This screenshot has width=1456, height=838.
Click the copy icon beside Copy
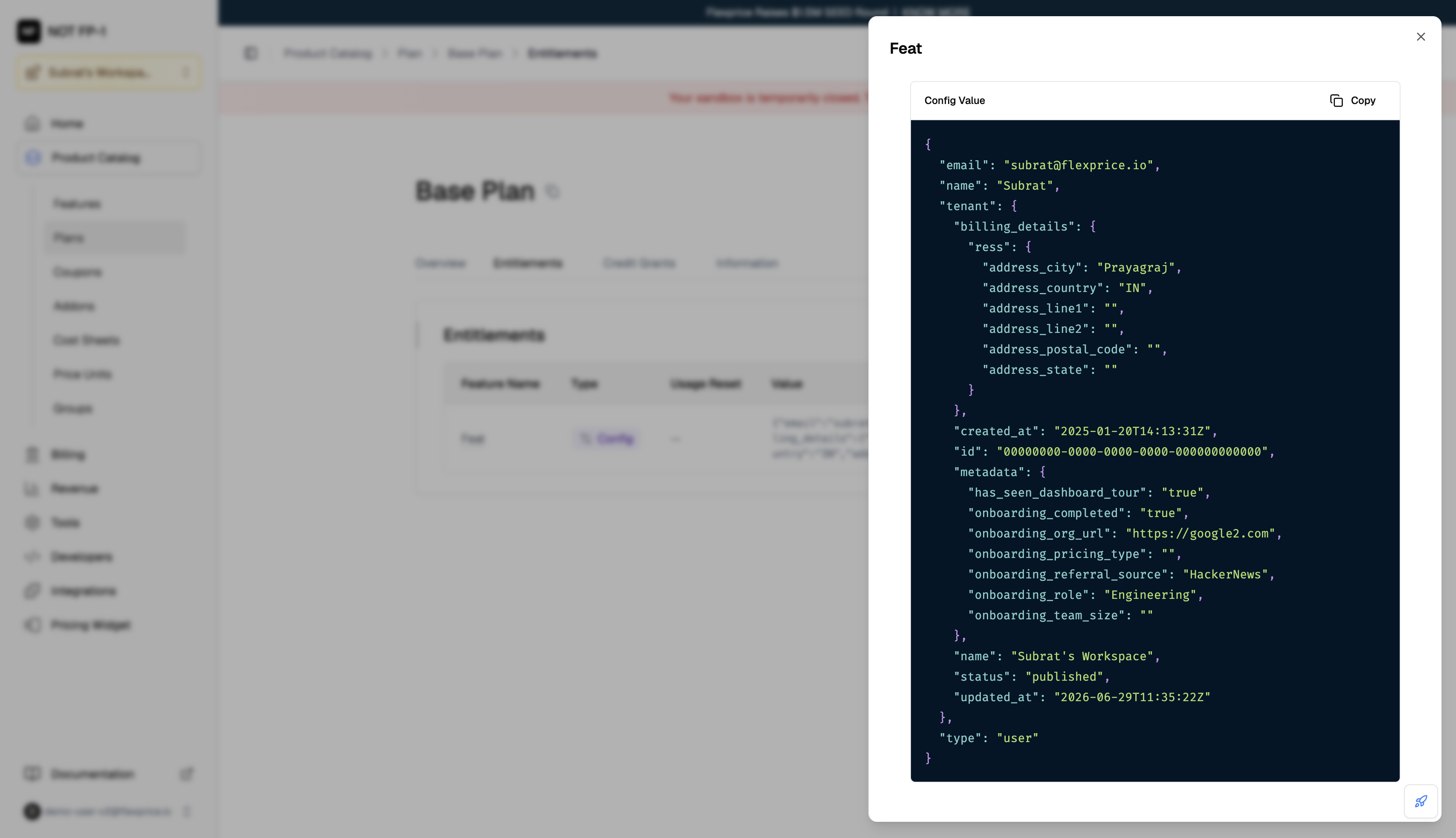click(1336, 101)
